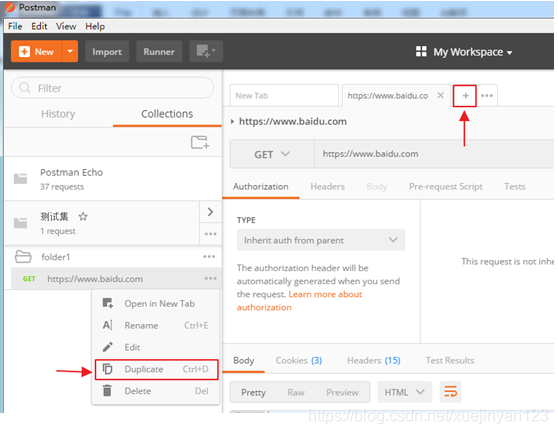
Task: Click the Filter search field
Action: point(113,88)
